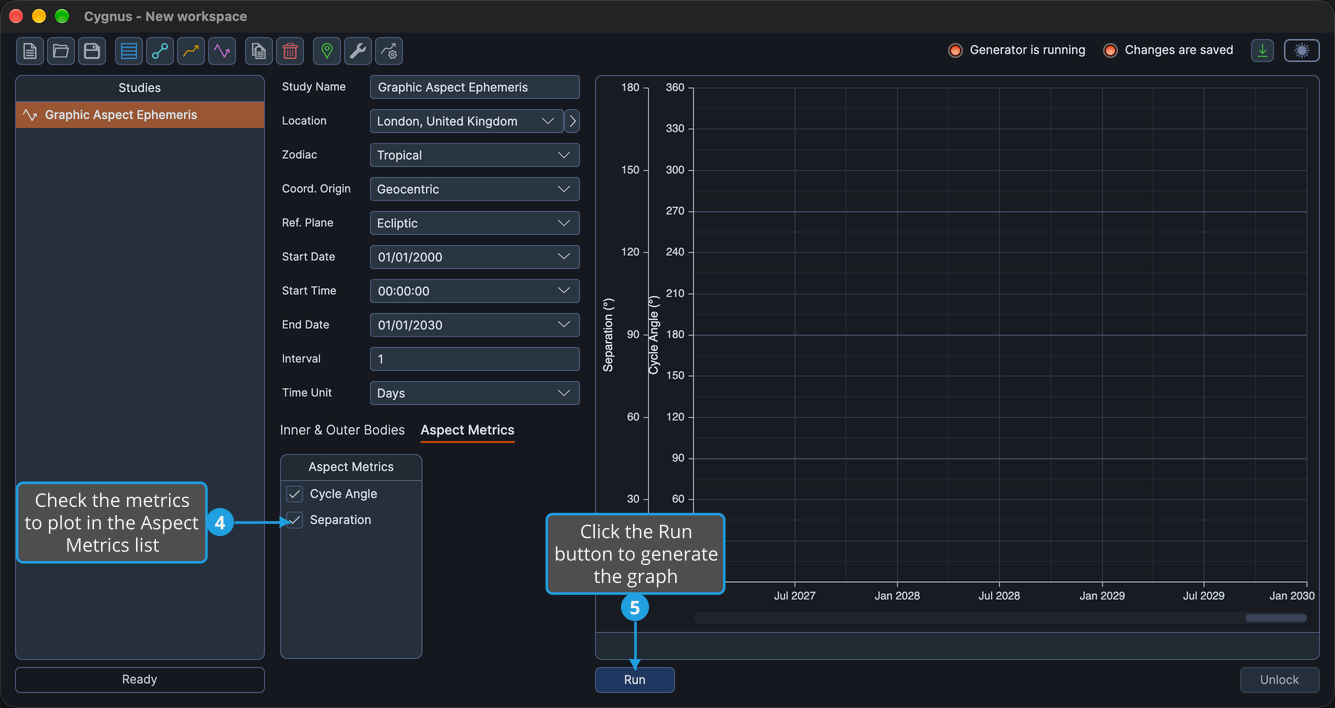Click the Studies panel header
This screenshot has width=1335, height=708.
[x=140, y=88]
